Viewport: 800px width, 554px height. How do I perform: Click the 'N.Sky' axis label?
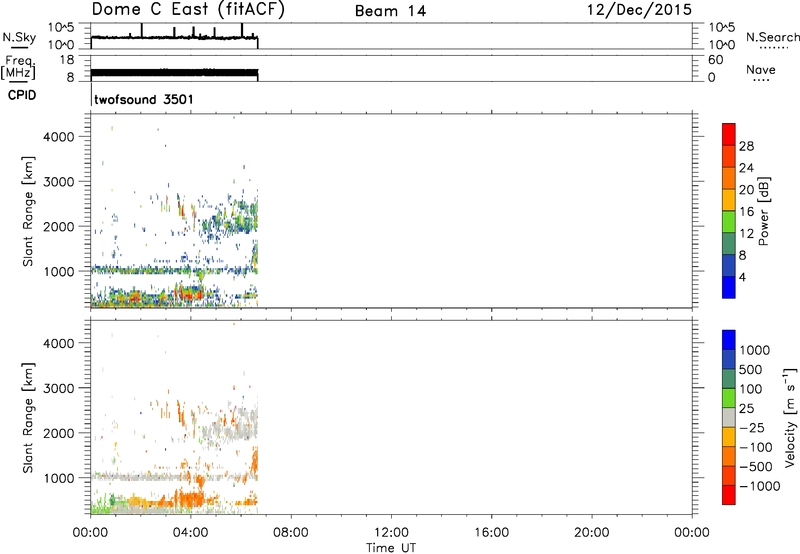[x=19, y=37]
